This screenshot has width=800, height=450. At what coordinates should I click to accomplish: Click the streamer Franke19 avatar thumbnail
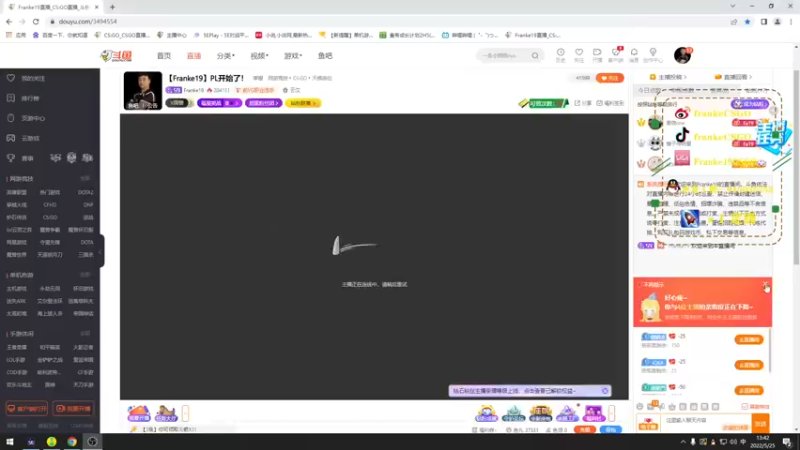[x=143, y=90]
